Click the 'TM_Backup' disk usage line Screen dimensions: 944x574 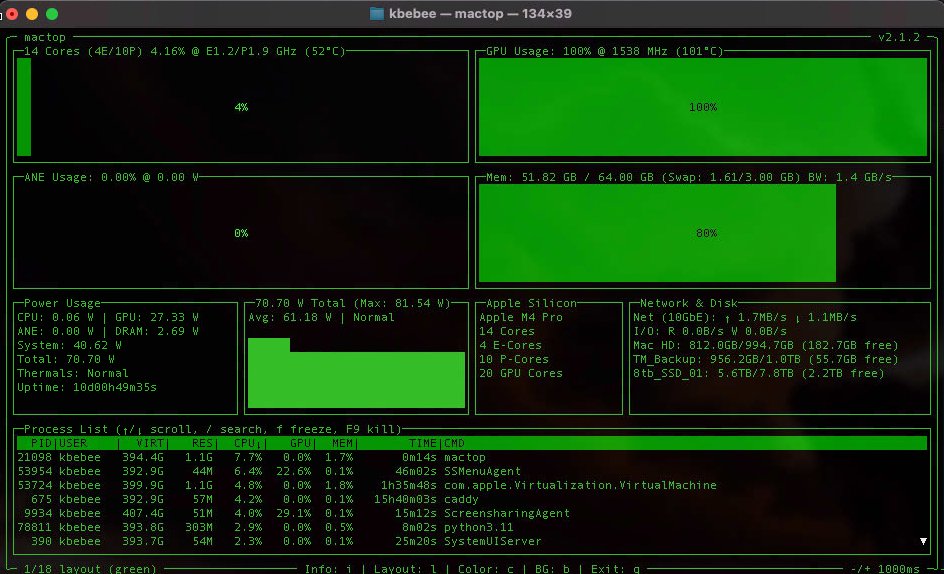pyautogui.click(x=766, y=359)
